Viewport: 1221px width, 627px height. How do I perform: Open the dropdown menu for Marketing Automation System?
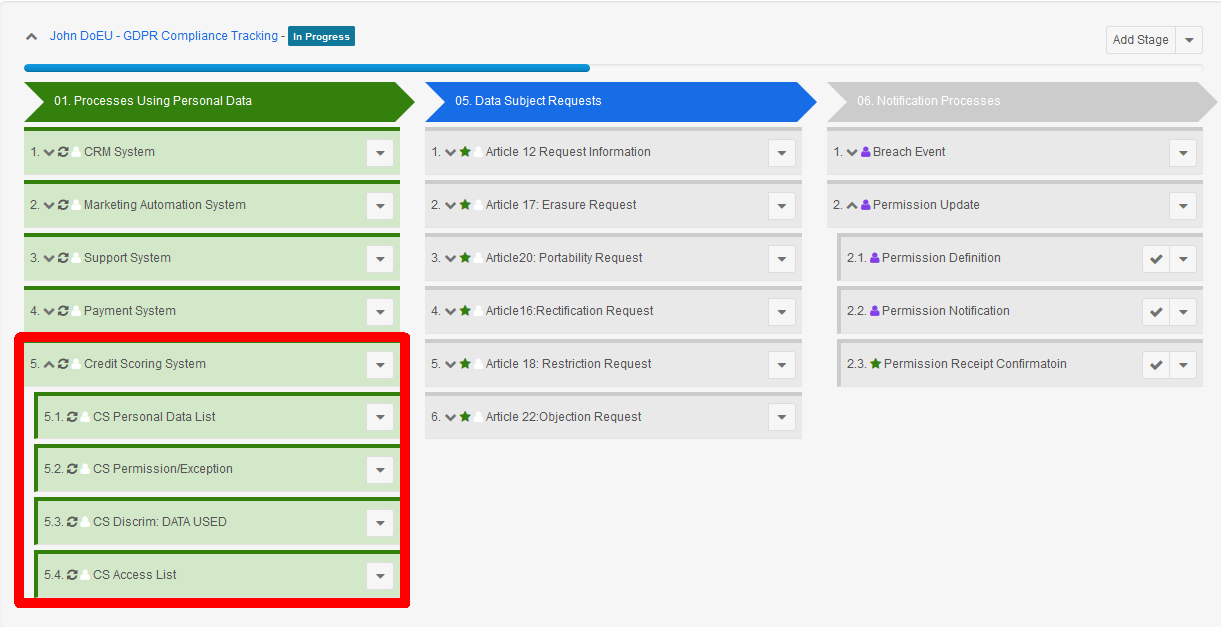pyautogui.click(x=379, y=206)
